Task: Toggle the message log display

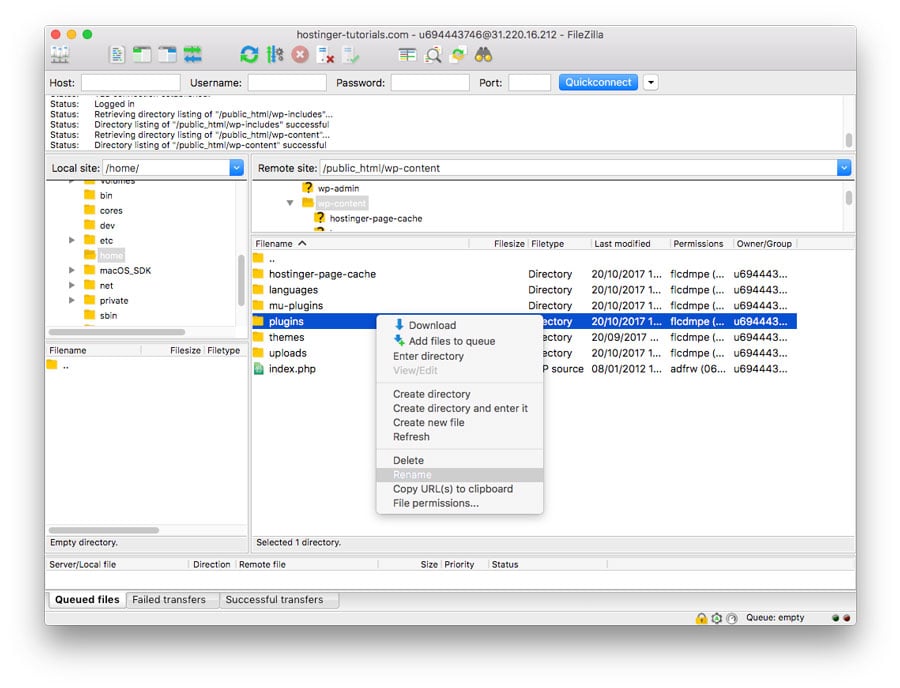Action: point(117,55)
